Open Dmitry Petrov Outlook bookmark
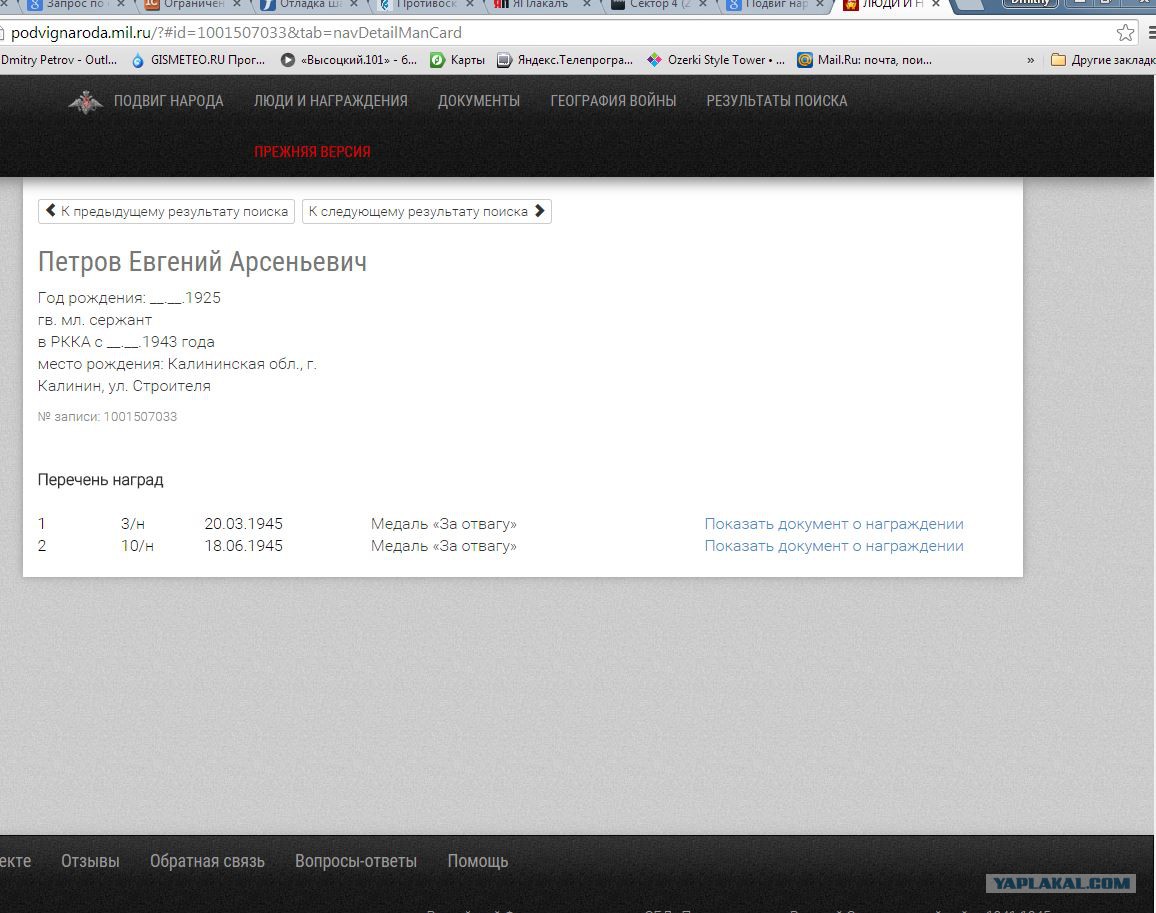The width and height of the screenshot is (1156, 913). (x=59, y=60)
